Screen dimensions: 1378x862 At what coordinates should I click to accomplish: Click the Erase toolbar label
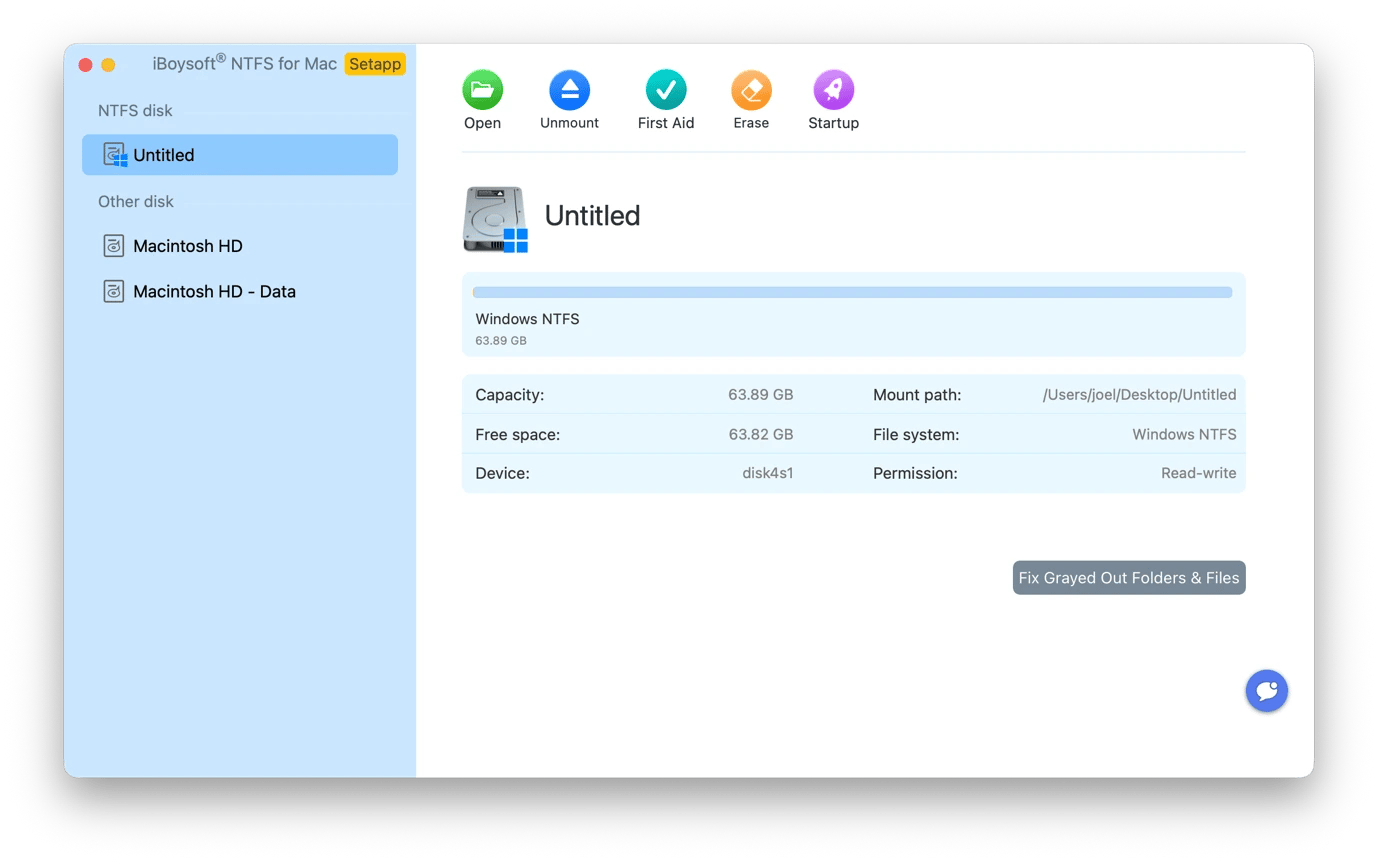click(x=751, y=123)
